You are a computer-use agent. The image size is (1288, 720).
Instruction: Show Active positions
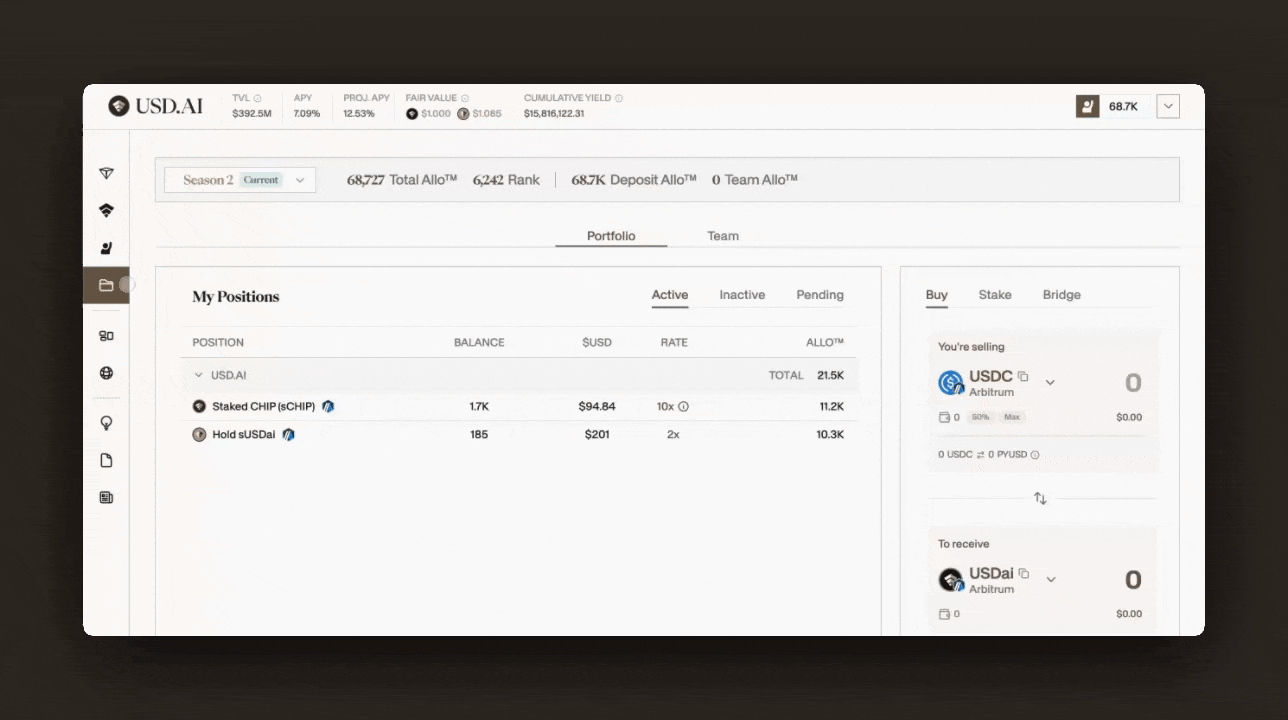pos(670,295)
